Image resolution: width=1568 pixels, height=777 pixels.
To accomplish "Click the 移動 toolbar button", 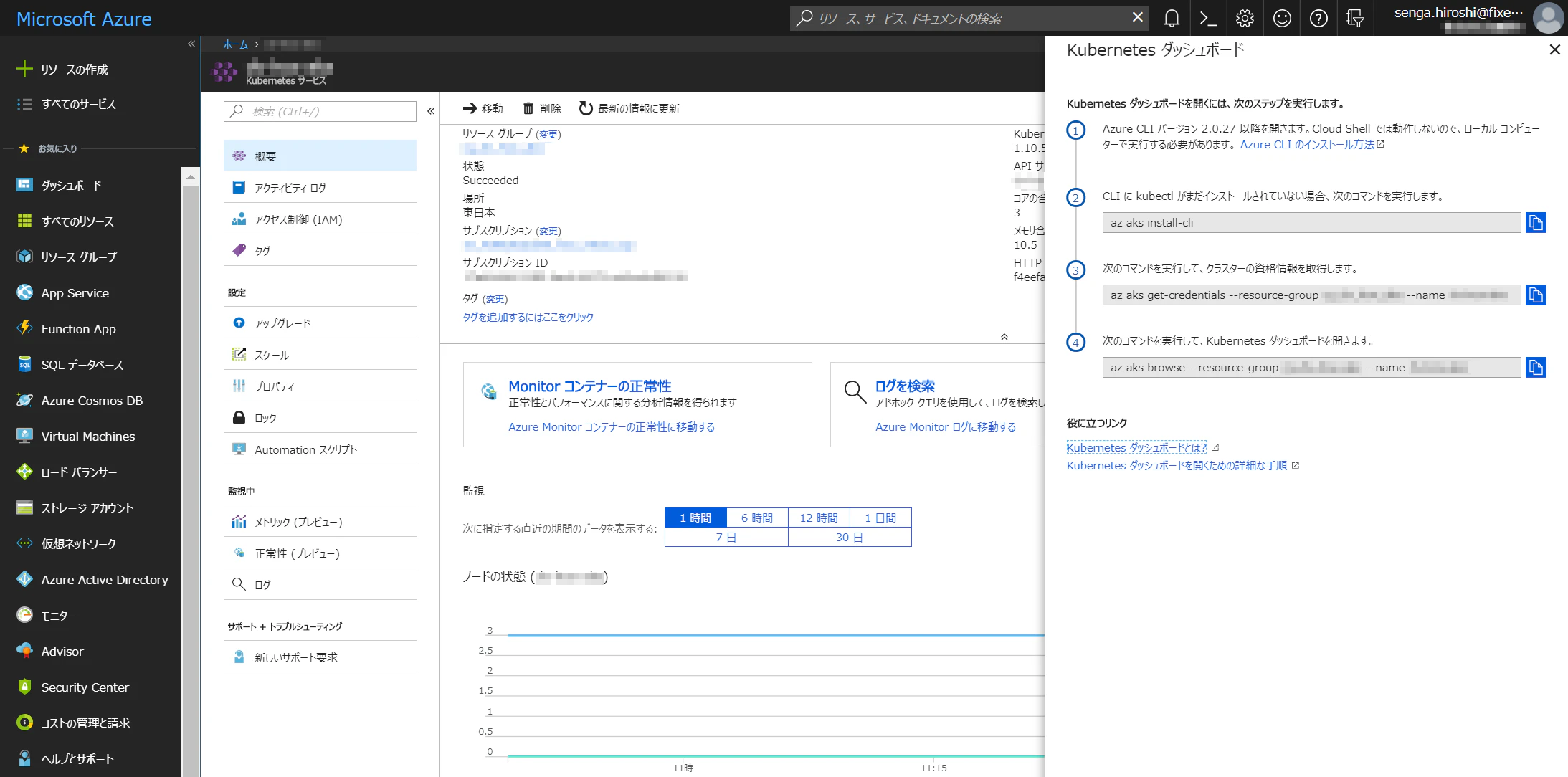I will coord(483,108).
